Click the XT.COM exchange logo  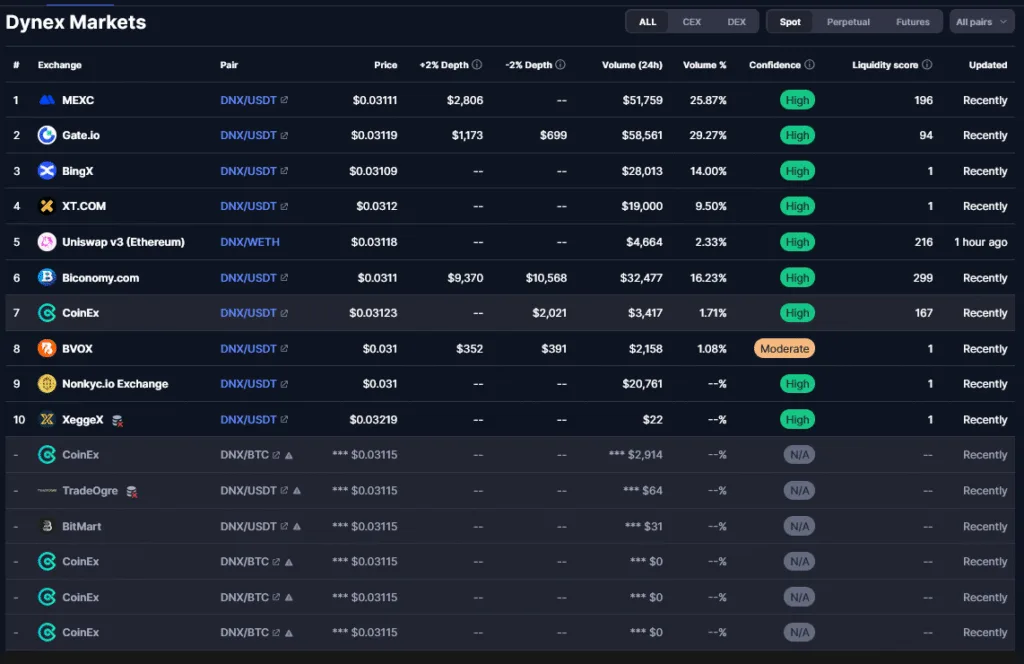point(47,206)
